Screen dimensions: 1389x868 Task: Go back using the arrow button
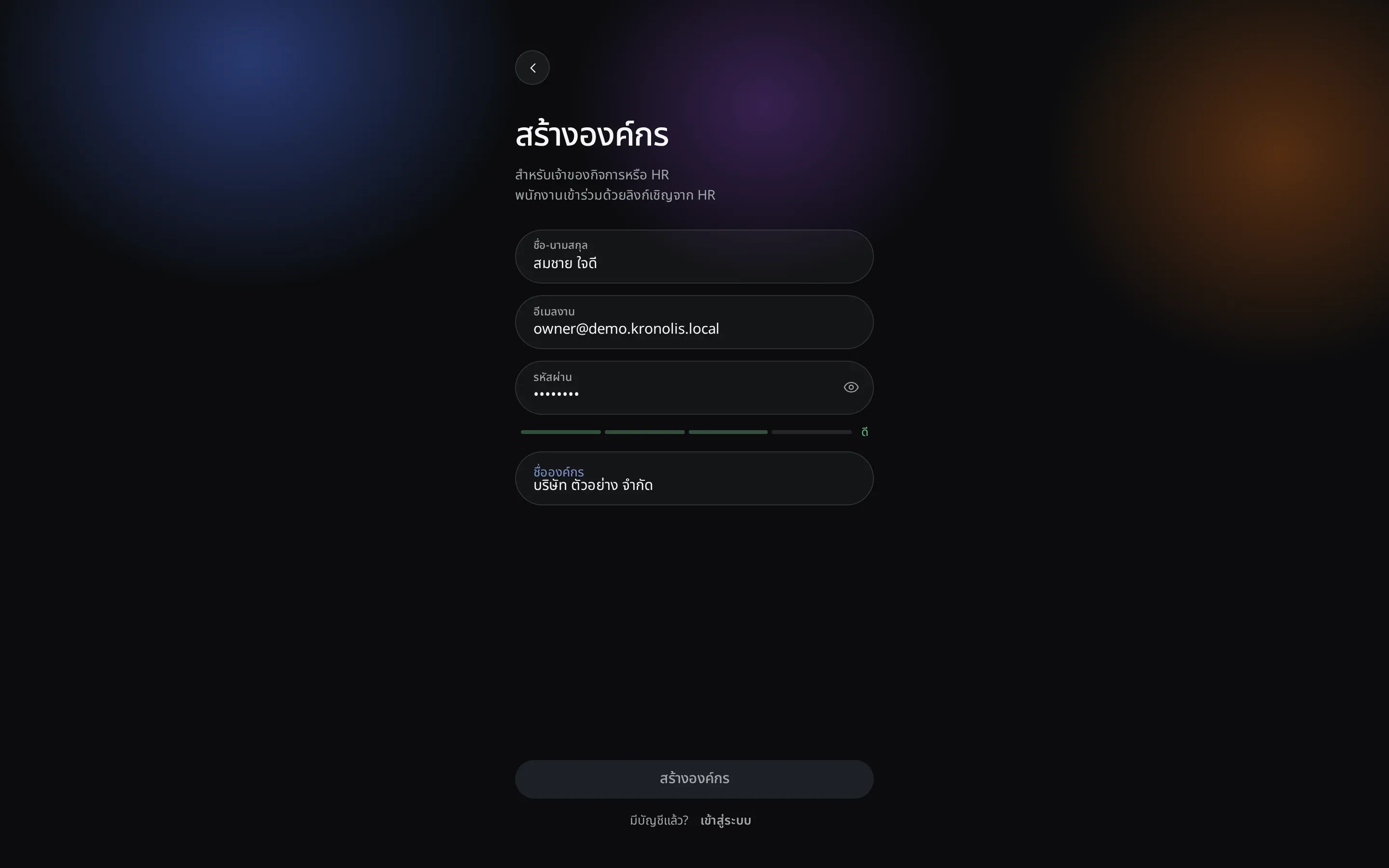click(x=532, y=68)
